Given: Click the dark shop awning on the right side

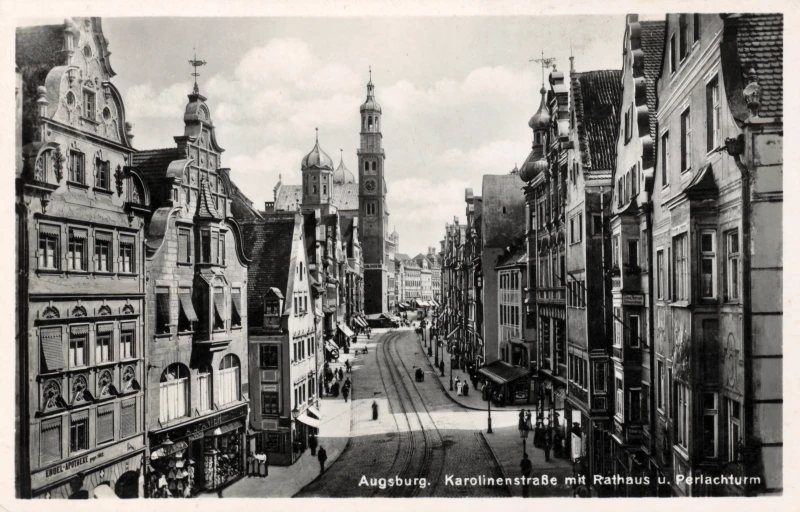Looking at the screenshot, I should pyautogui.click(x=504, y=373).
